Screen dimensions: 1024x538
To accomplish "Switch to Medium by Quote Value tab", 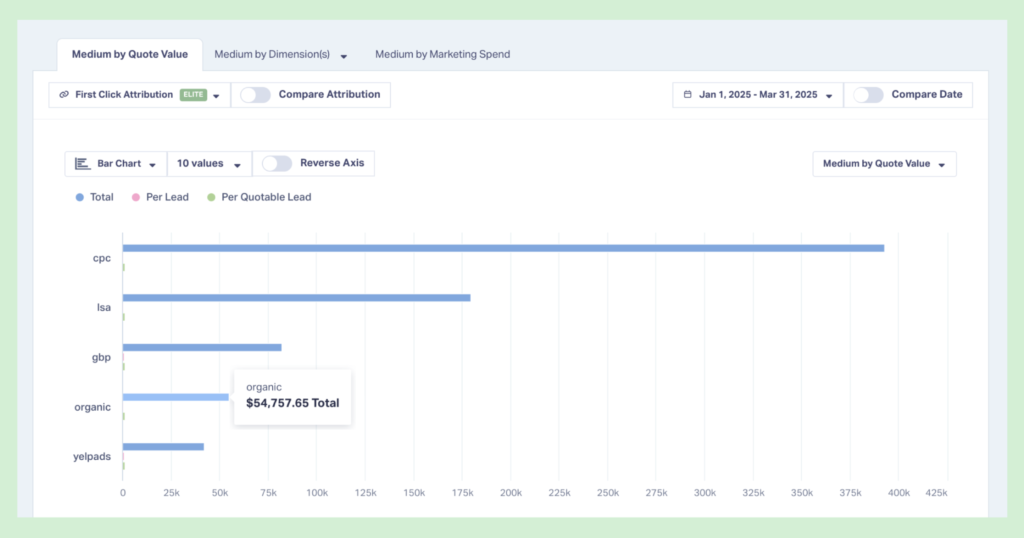I will (129, 54).
